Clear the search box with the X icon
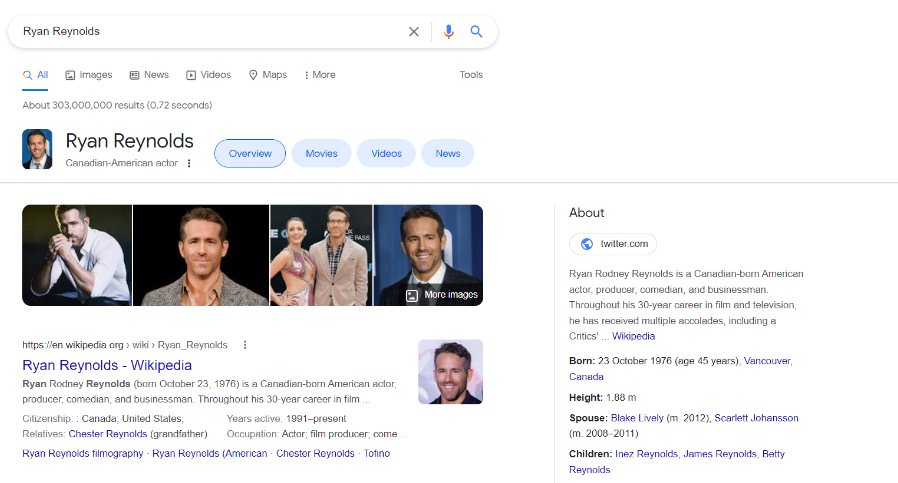Viewport: 898px width, 483px height. click(413, 32)
